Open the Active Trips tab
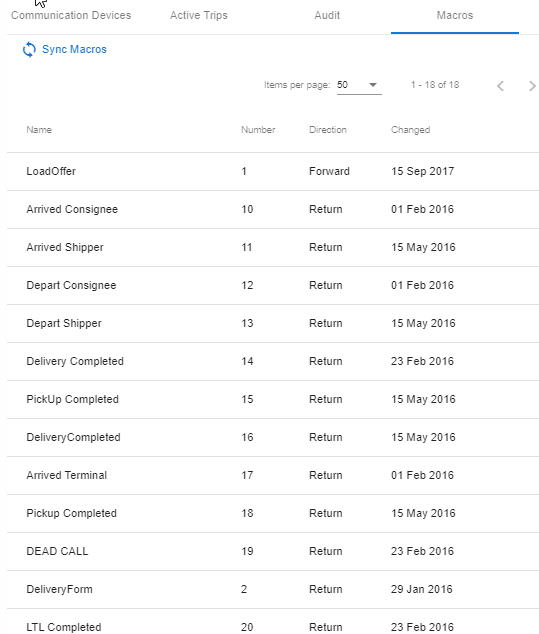 pyautogui.click(x=199, y=15)
